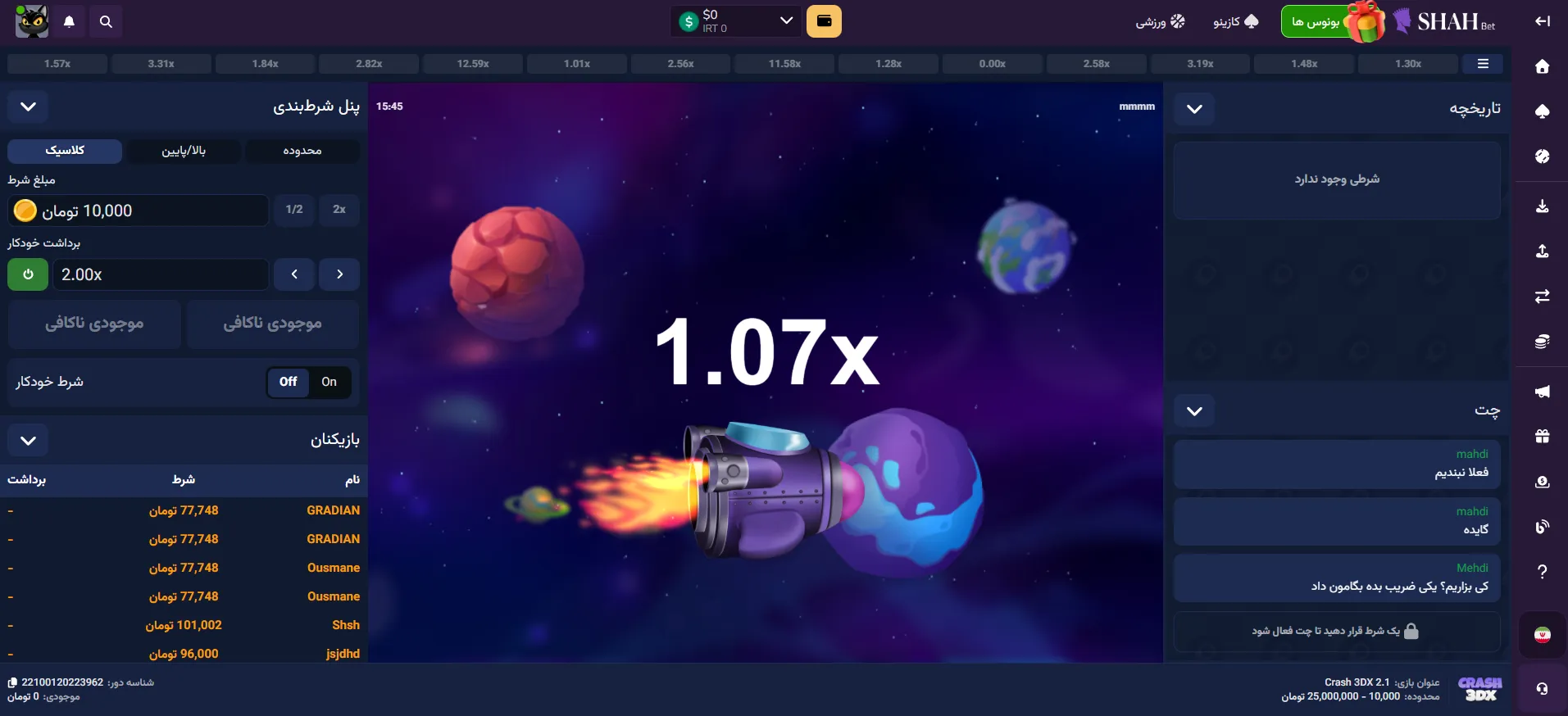Open the Iran flag language selector
This screenshot has height=716, width=1568.
1542,635
